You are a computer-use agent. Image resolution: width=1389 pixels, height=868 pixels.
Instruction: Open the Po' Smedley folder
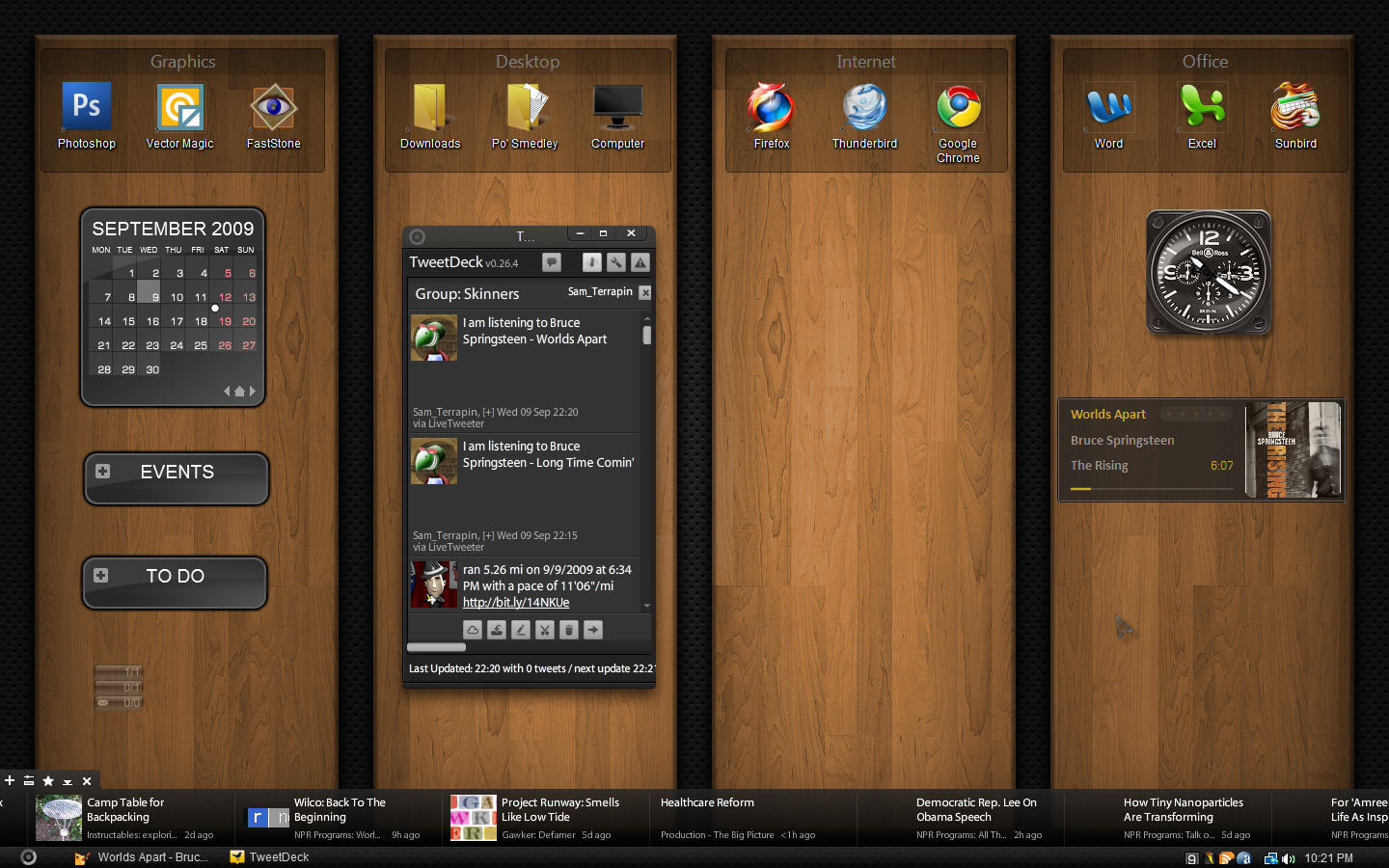[525, 116]
